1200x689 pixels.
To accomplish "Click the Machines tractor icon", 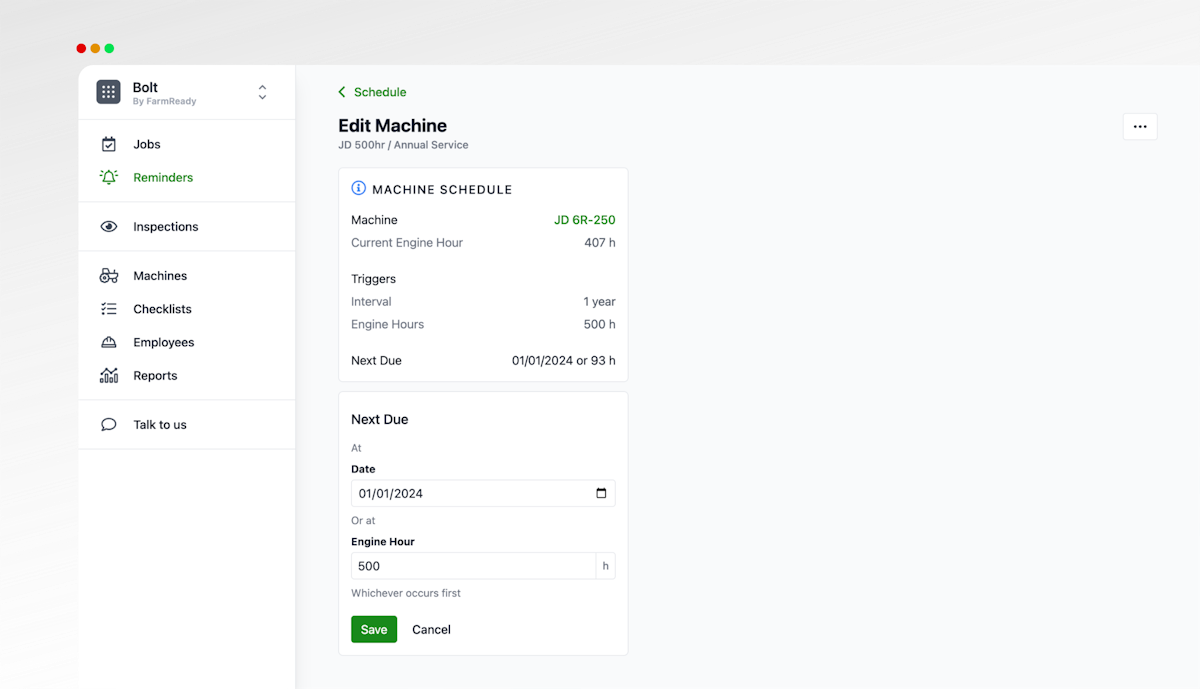I will point(109,276).
